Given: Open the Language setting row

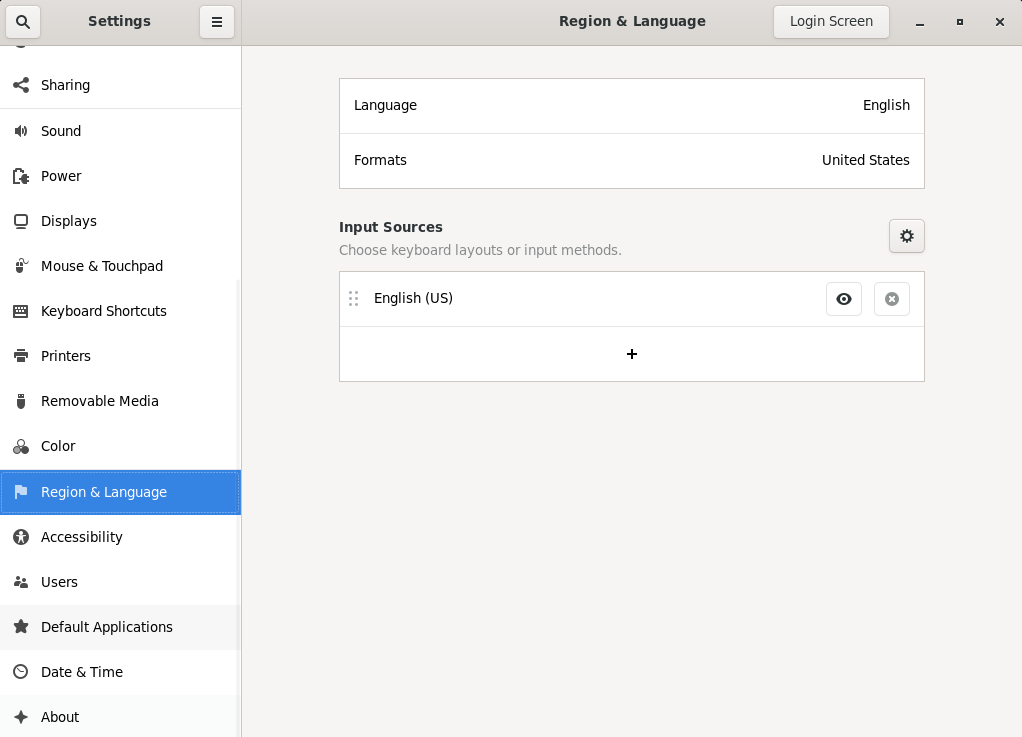Looking at the screenshot, I should [631, 106].
